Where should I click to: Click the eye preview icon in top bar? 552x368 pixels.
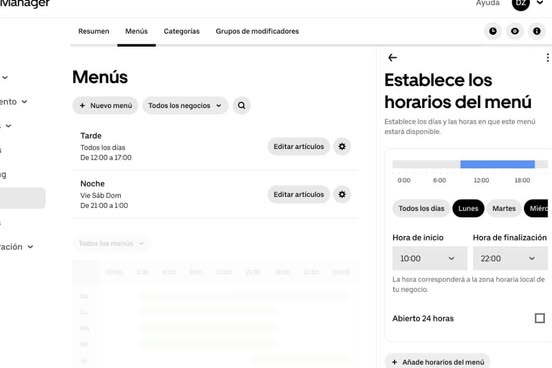click(515, 31)
